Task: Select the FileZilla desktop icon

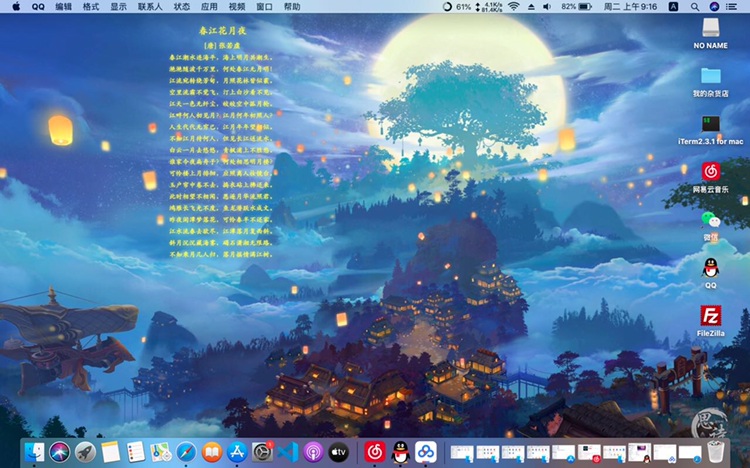Action: (x=710, y=316)
